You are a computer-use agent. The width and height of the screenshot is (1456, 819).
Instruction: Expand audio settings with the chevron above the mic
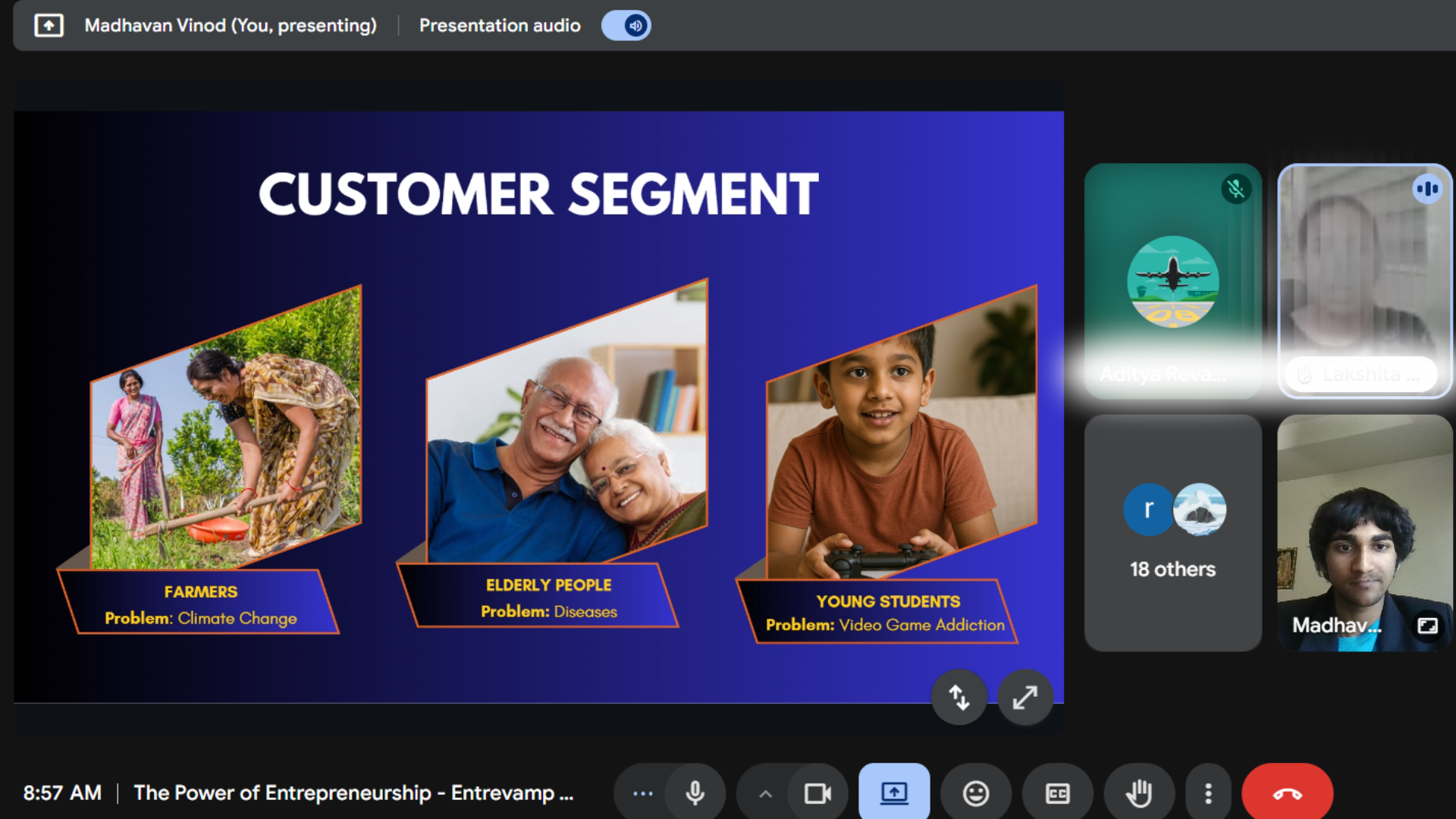tap(764, 792)
